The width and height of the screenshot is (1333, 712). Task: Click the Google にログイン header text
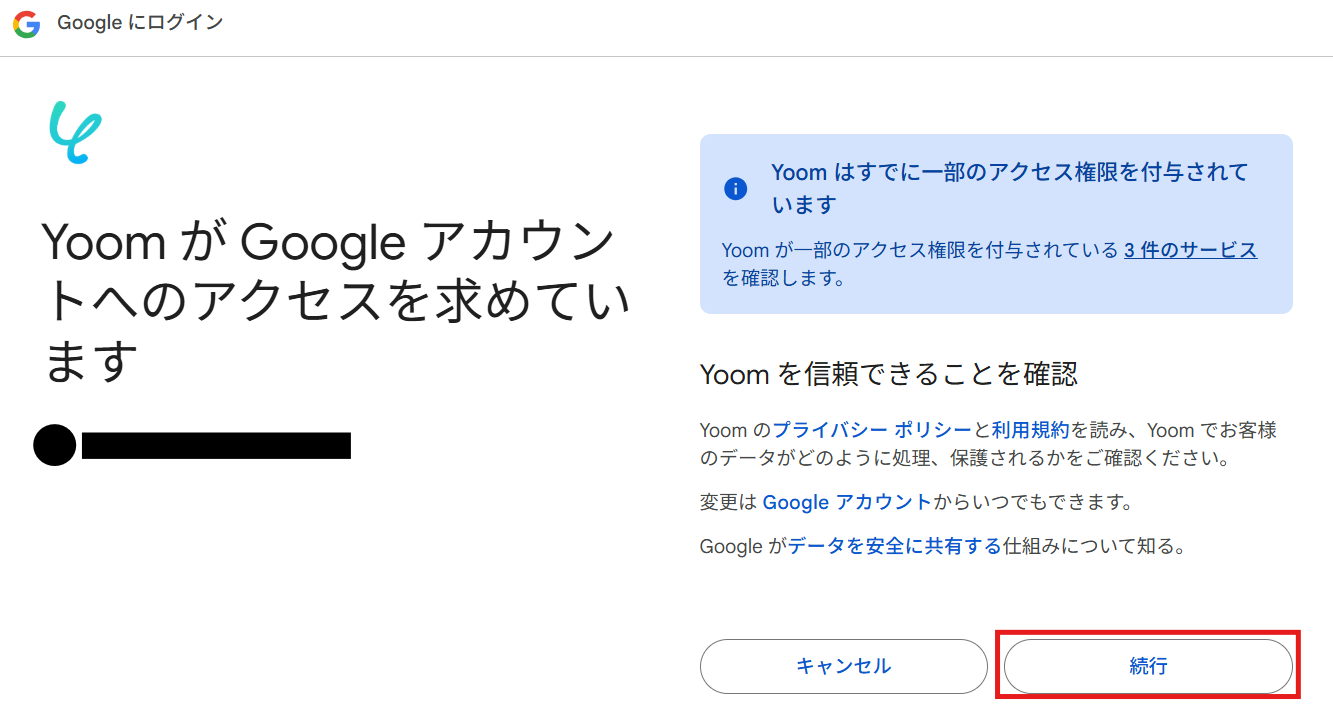pos(140,23)
